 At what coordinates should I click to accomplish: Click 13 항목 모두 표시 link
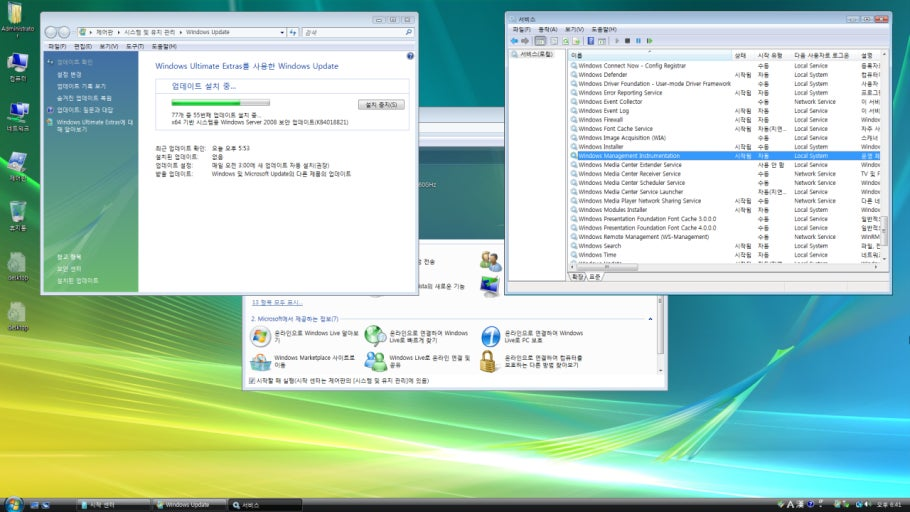click(x=277, y=302)
